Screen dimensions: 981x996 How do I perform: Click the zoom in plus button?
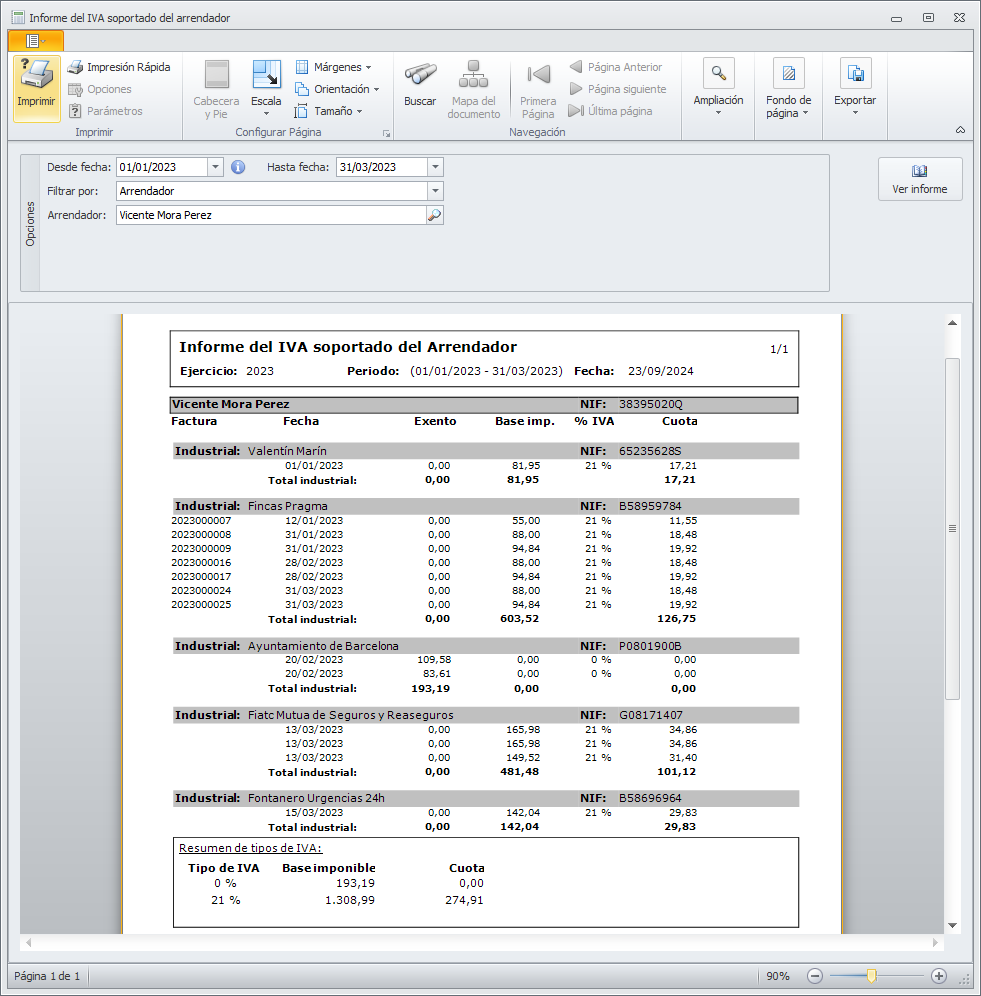(938, 976)
